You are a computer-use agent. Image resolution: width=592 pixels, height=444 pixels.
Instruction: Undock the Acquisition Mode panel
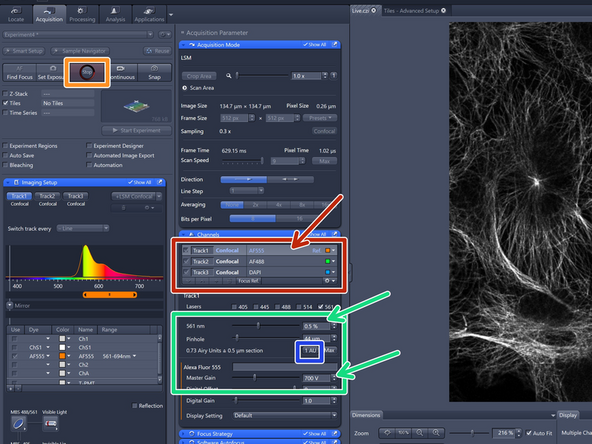(x=335, y=45)
